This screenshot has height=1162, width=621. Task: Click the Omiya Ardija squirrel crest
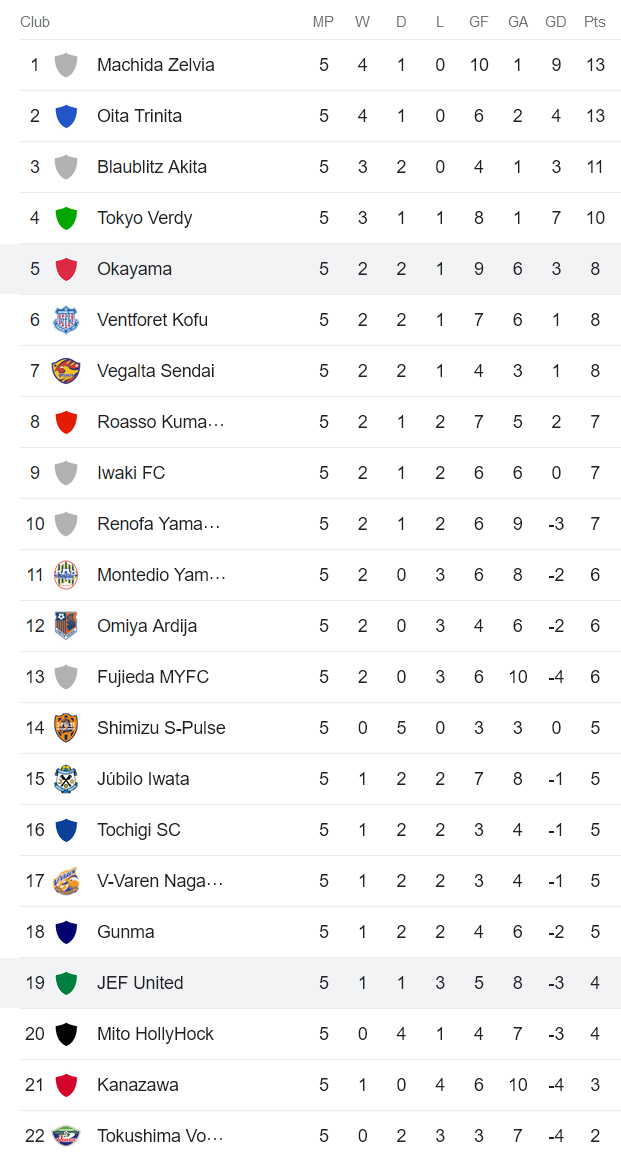tap(66, 625)
